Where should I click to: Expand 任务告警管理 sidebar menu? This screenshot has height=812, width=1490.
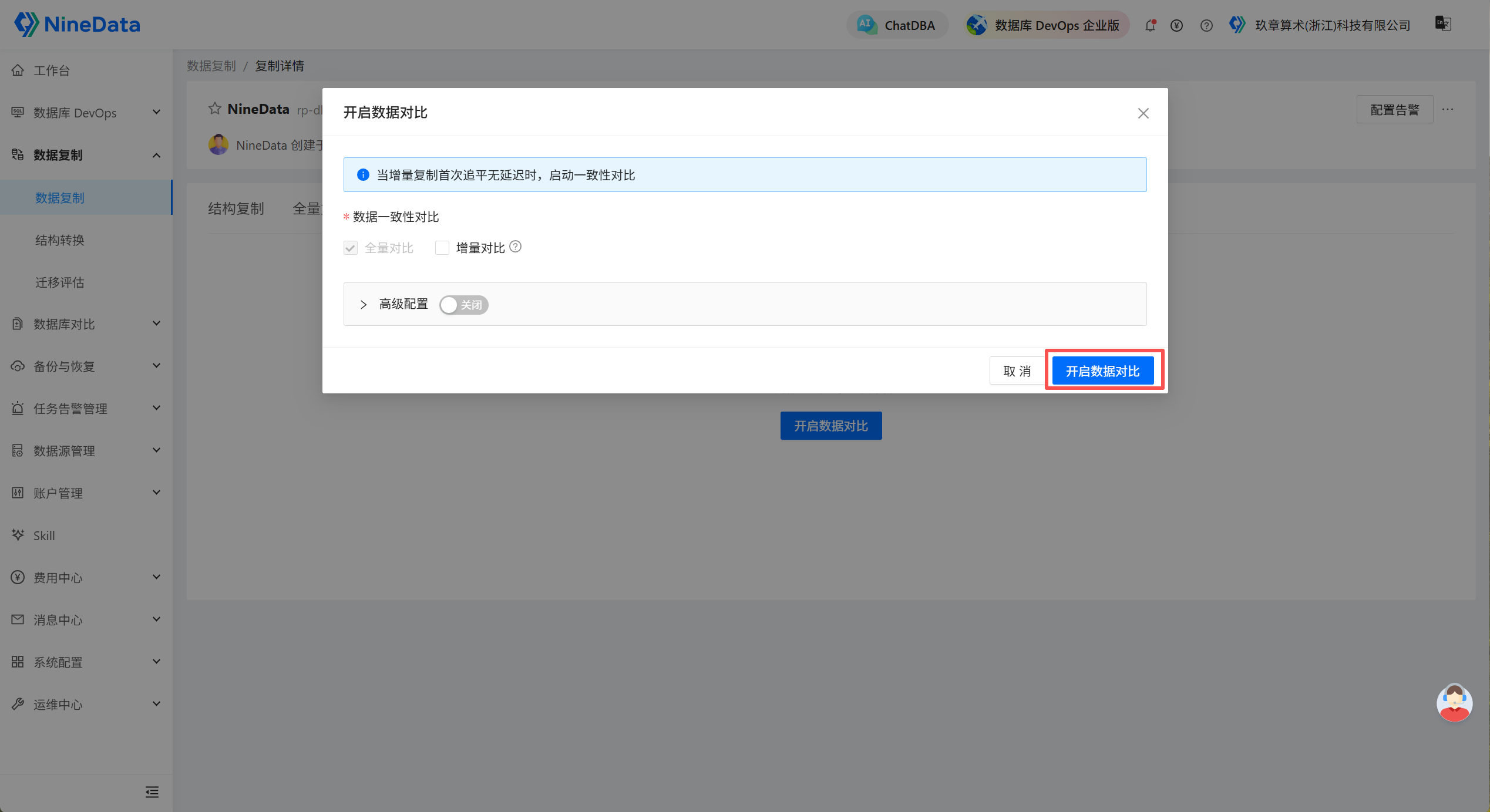coord(86,409)
